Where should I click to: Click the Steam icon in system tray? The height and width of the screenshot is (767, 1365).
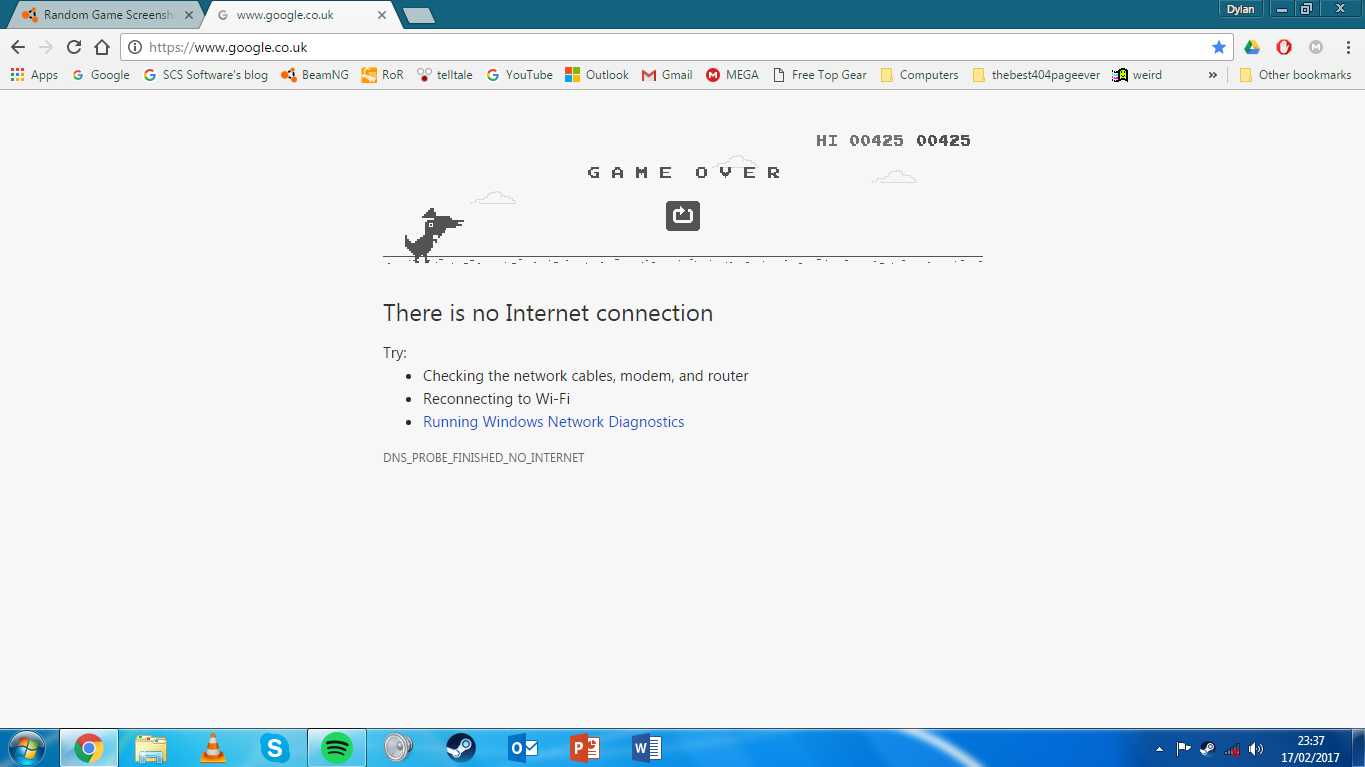pos(1207,748)
